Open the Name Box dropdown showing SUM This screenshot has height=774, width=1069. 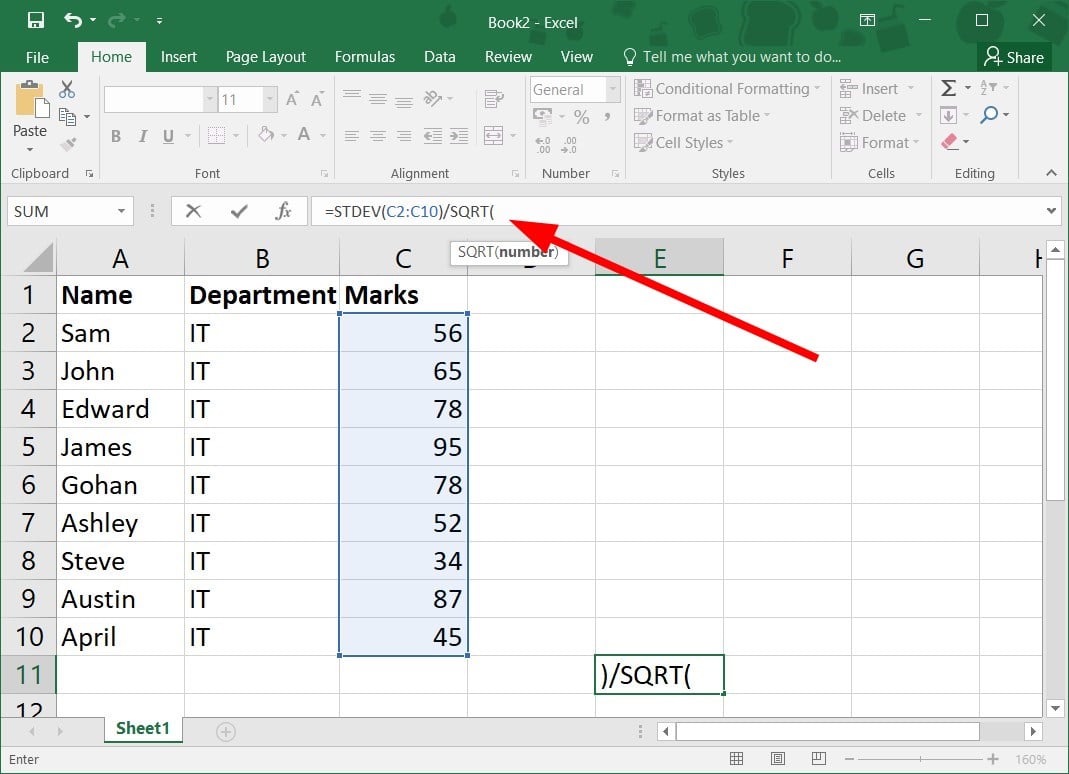tap(121, 211)
